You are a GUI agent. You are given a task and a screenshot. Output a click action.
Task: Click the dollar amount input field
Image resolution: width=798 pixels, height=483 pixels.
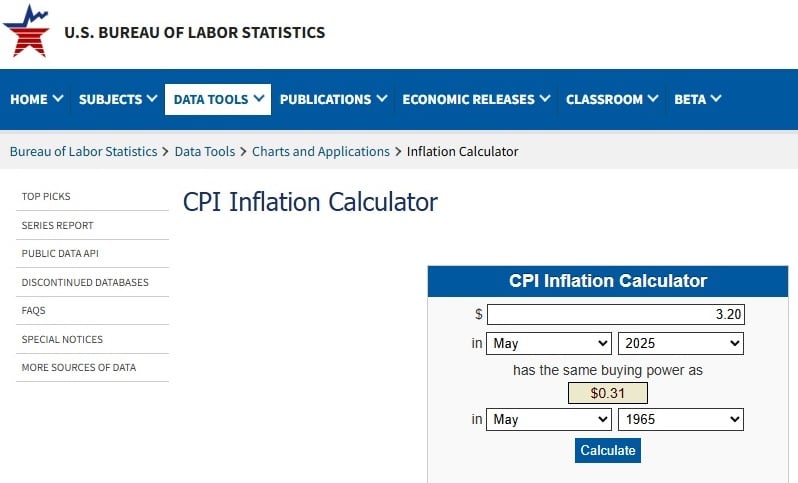pyautogui.click(x=615, y=315)
